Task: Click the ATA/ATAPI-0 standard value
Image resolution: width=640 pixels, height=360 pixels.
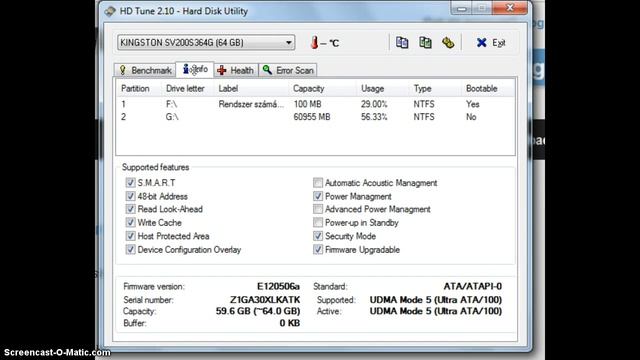Action: (x=473, y=287)
